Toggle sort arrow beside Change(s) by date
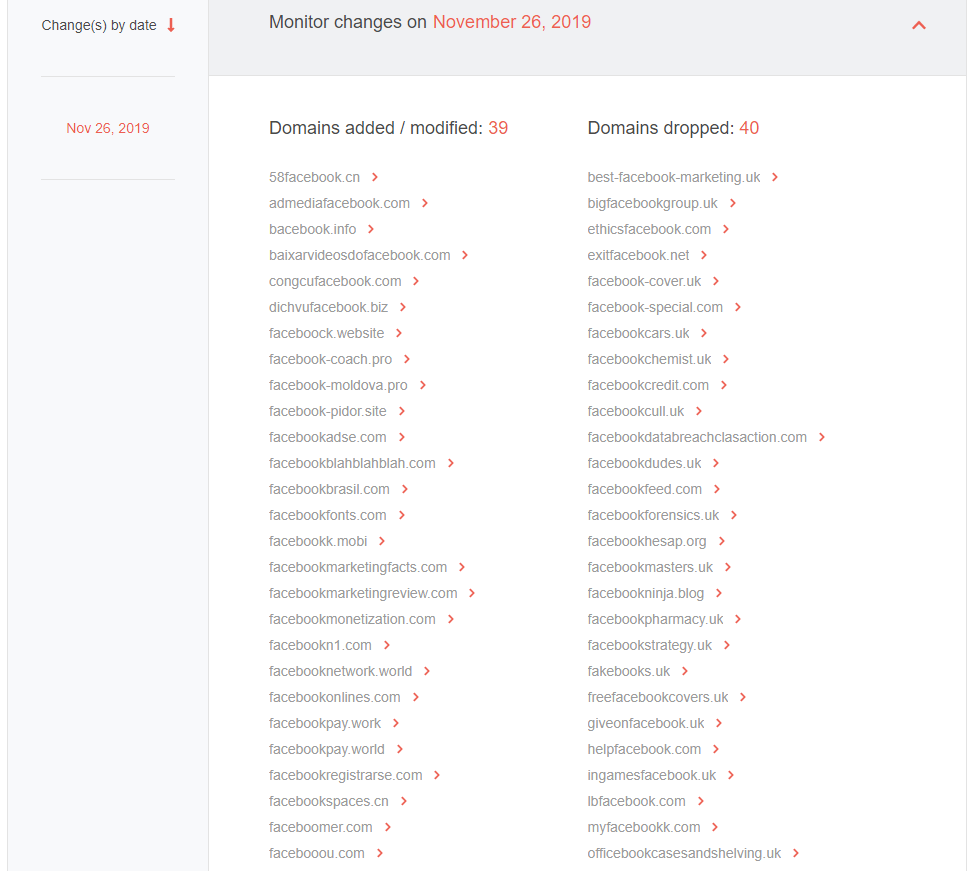979x871 pixels. point(171,26)
